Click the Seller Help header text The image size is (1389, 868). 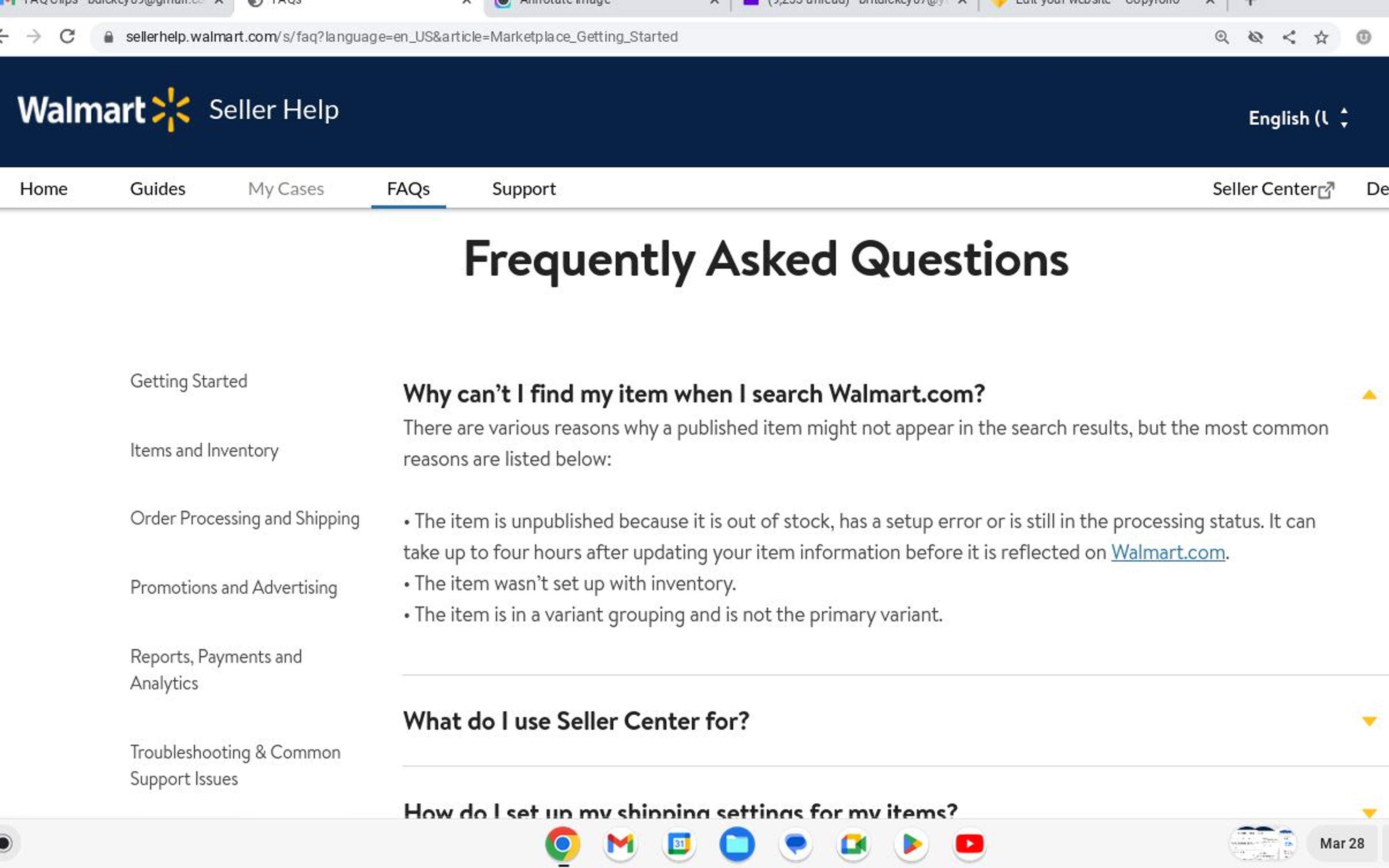[274, 110]
